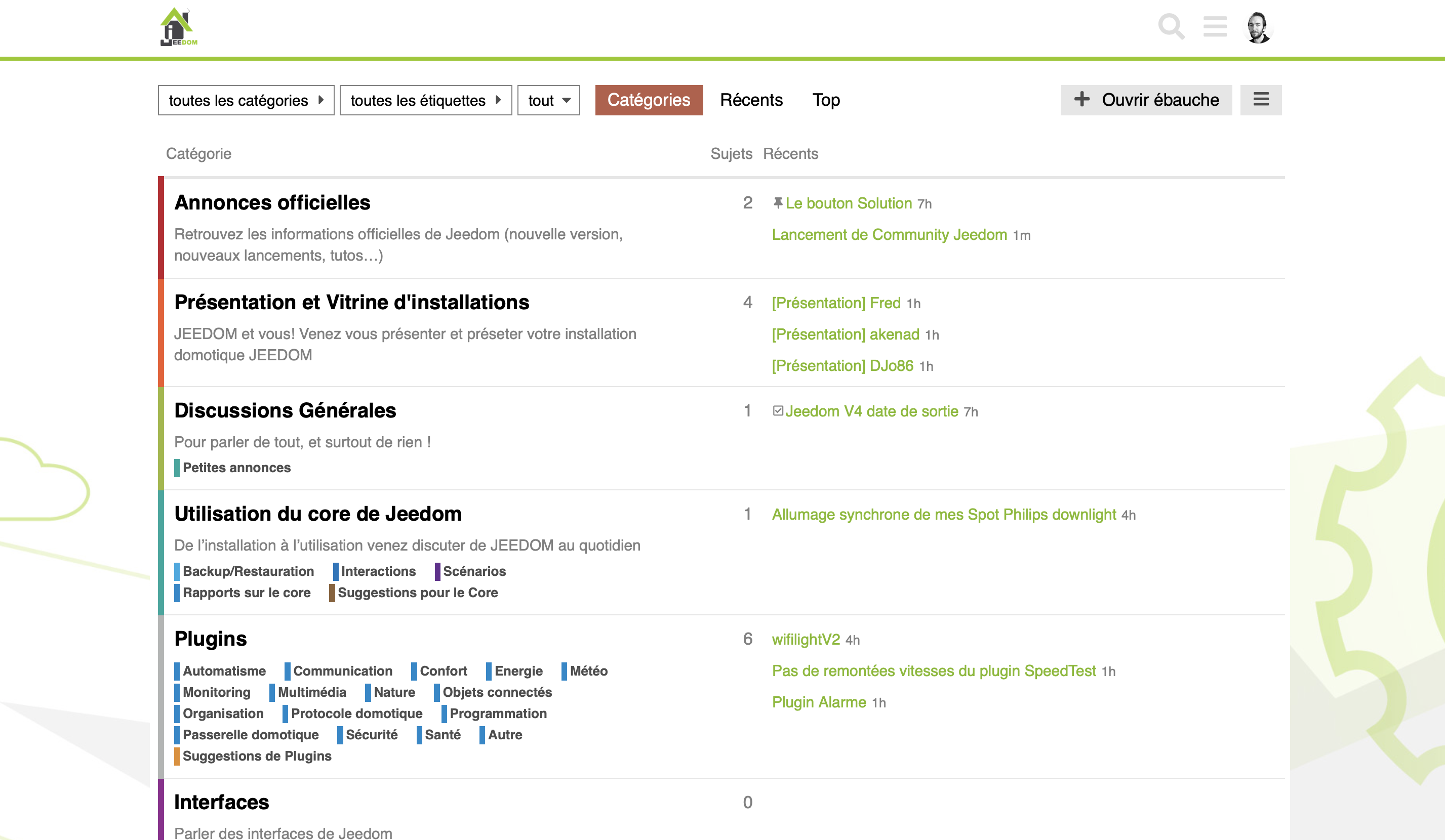Expand the toutes les catégories dropdown

[246, 100]
